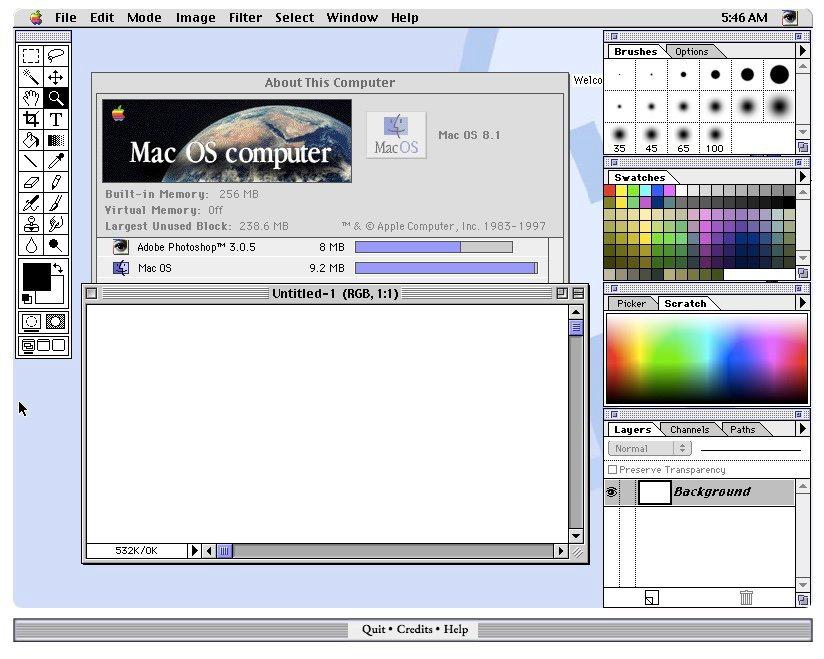Switch to the Paths tab
This screenshot has height=659, width=824.
[x=743, y=429]
